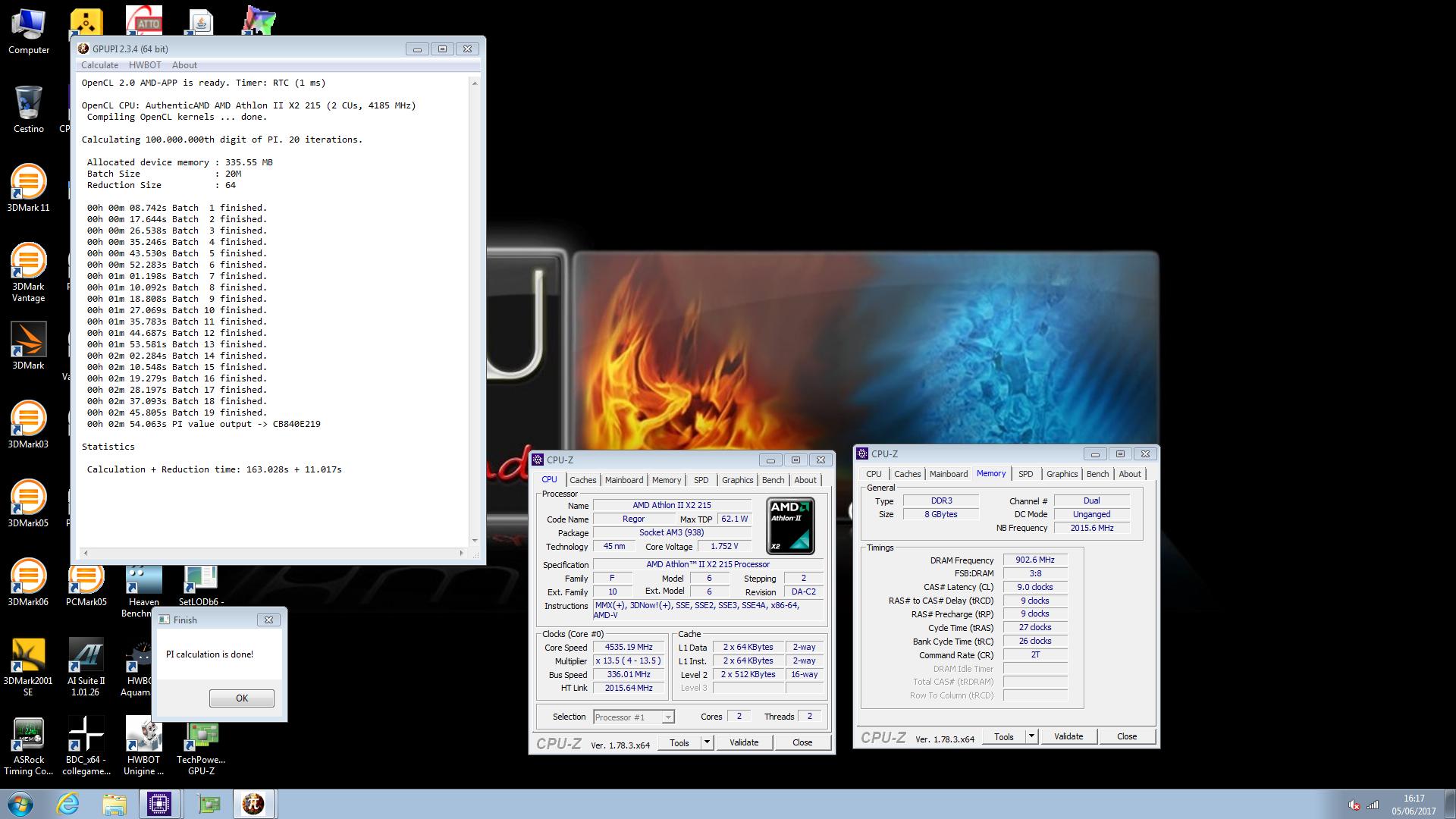The width and height of the screenshot is (1456, 819).
Task: Open Heaven Benchmark desktop shortcut
Action: point(143,591)
